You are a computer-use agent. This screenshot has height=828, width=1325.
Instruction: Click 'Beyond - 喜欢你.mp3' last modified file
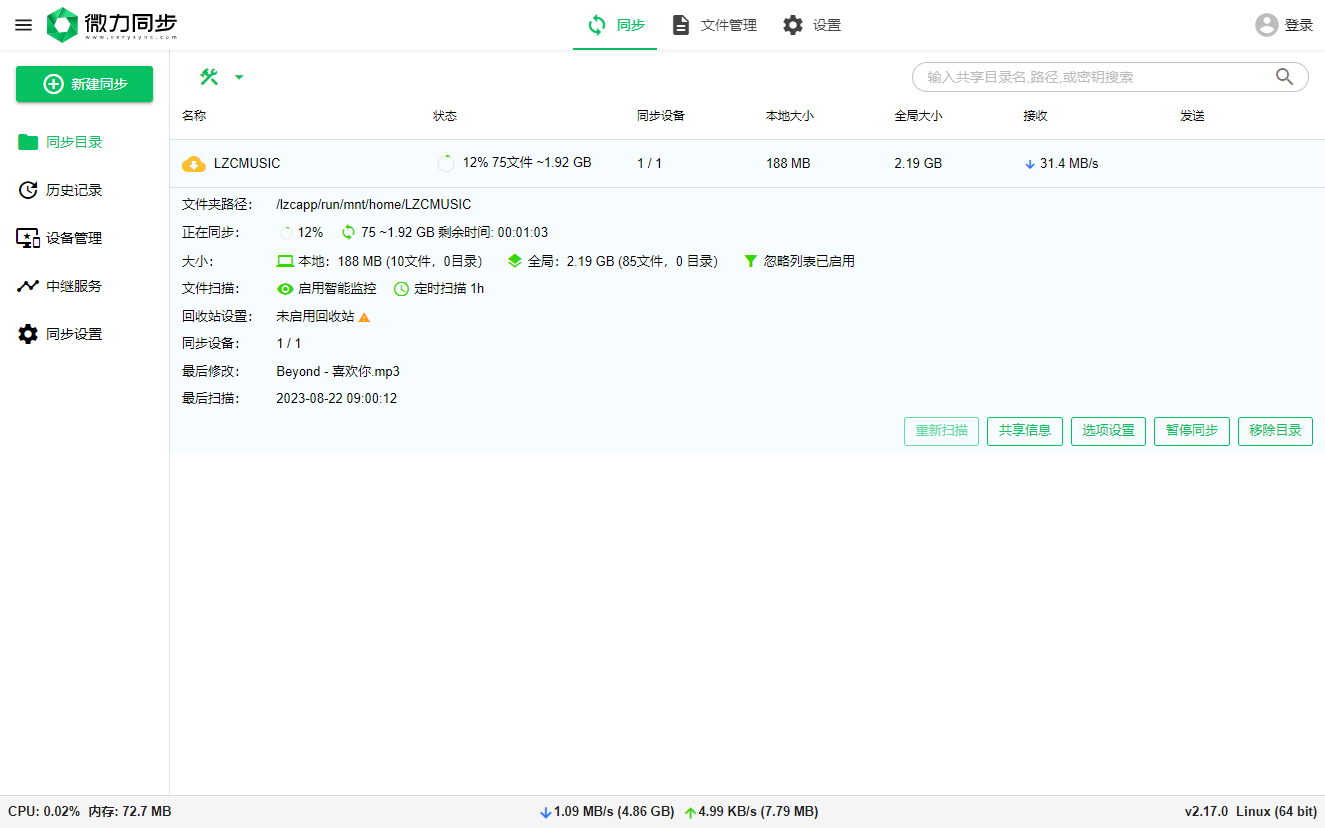(338, 371)
